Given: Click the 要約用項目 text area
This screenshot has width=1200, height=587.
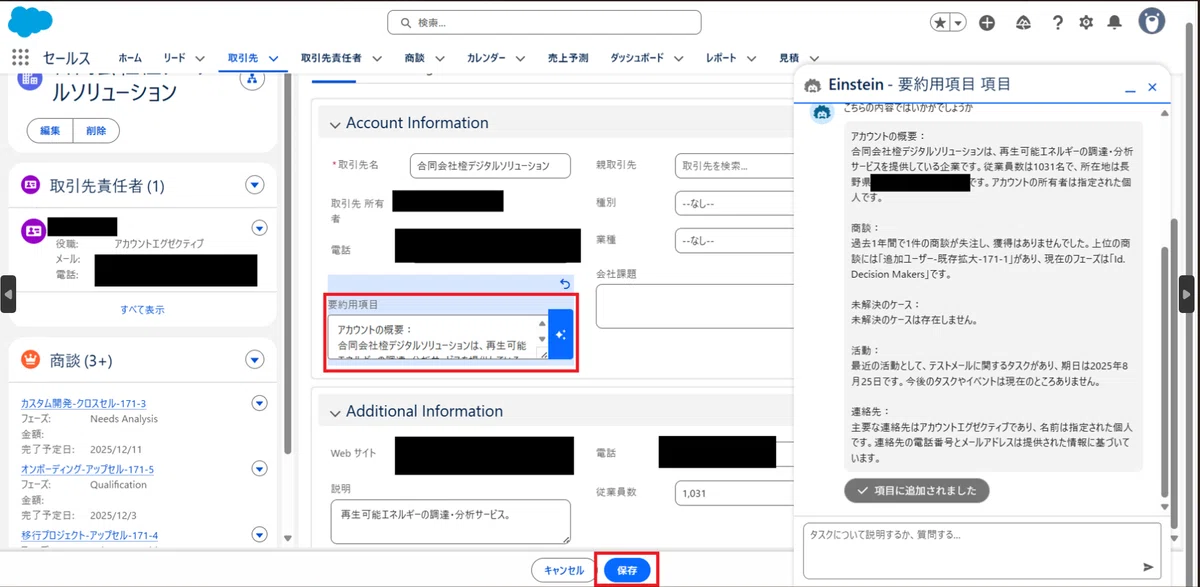Looking at the screenshot, I should (437, 337).
